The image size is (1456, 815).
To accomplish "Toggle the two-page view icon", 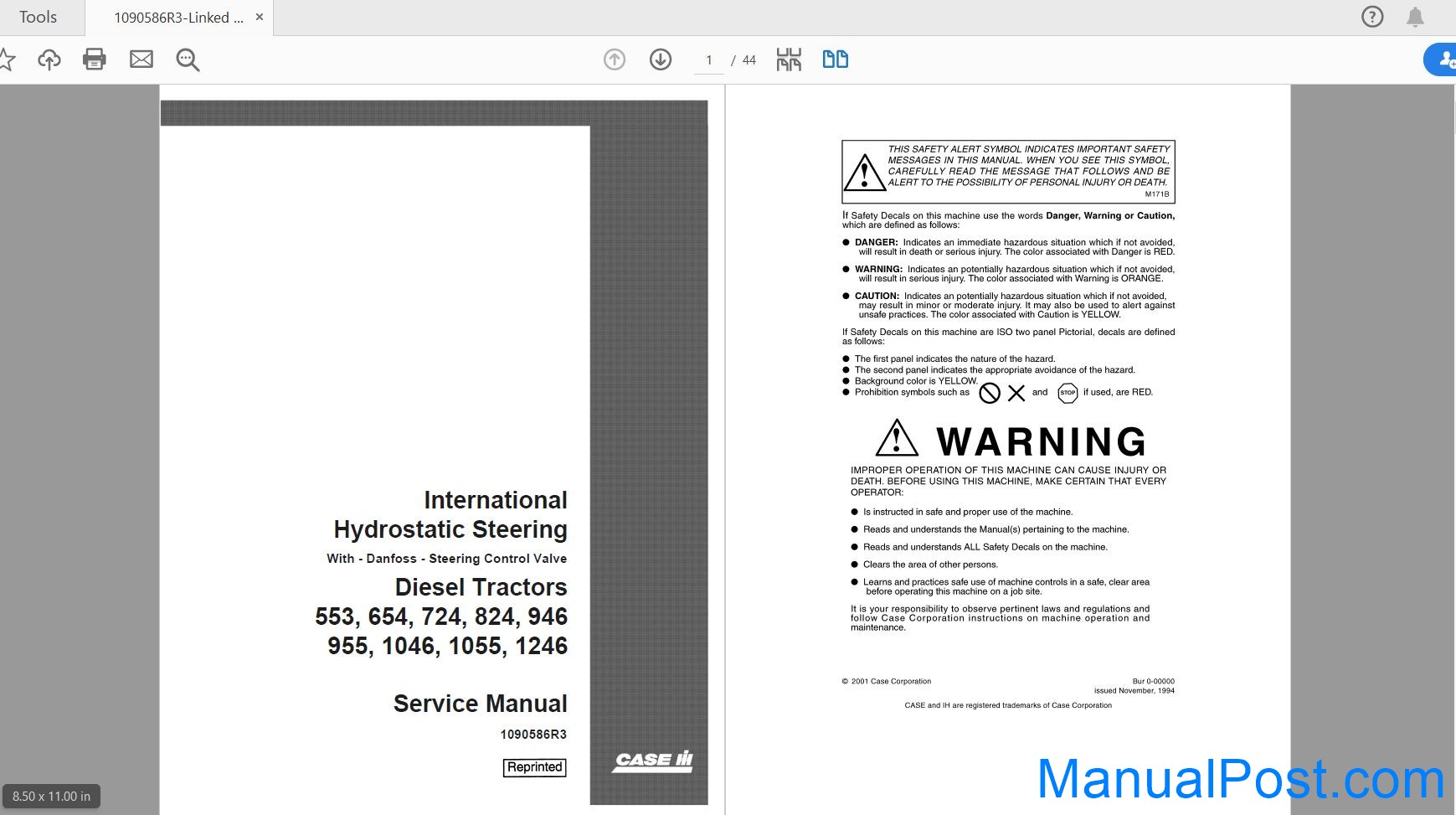I will [835, 59].
